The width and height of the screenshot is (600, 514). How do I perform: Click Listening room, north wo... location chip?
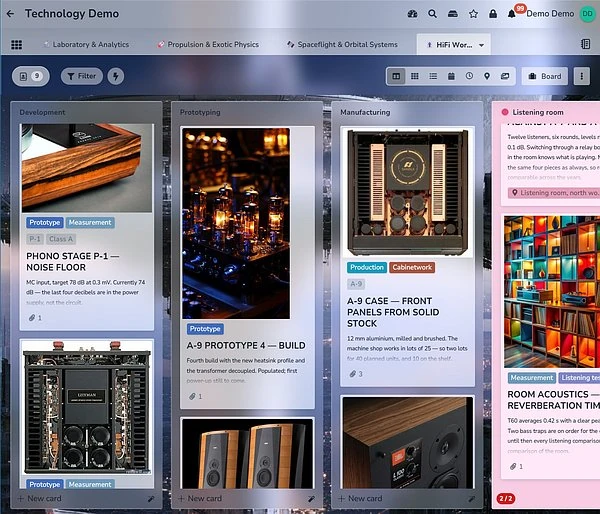coord(555,193)
